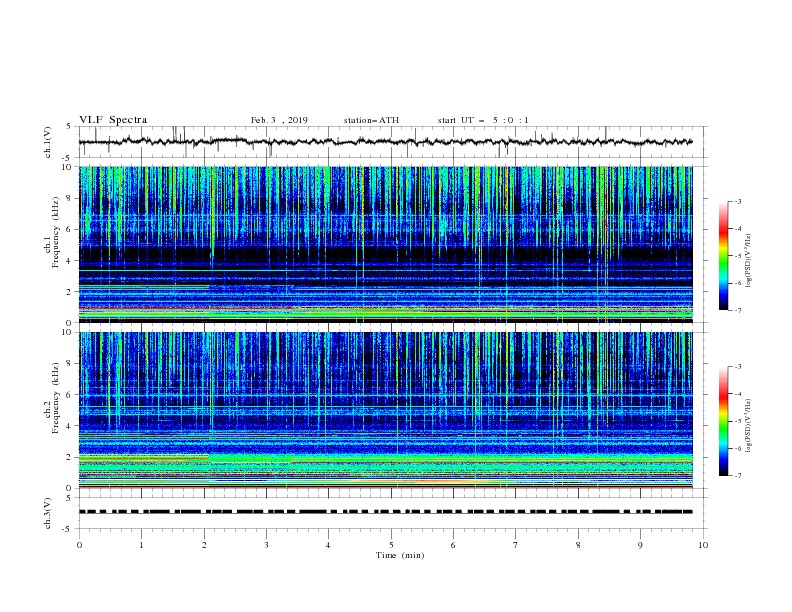
Task: Click the "3" tick on the time axis
Action: [266, 545]
